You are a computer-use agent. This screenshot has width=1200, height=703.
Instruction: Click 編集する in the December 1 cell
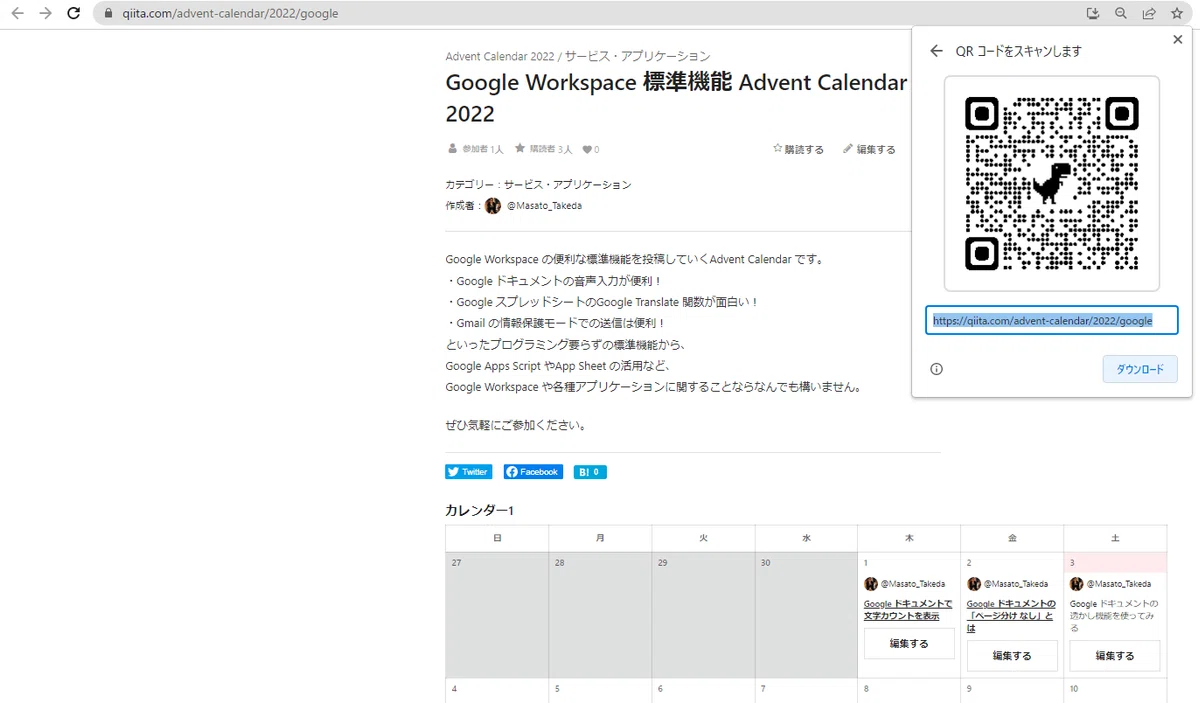[909, 644]
